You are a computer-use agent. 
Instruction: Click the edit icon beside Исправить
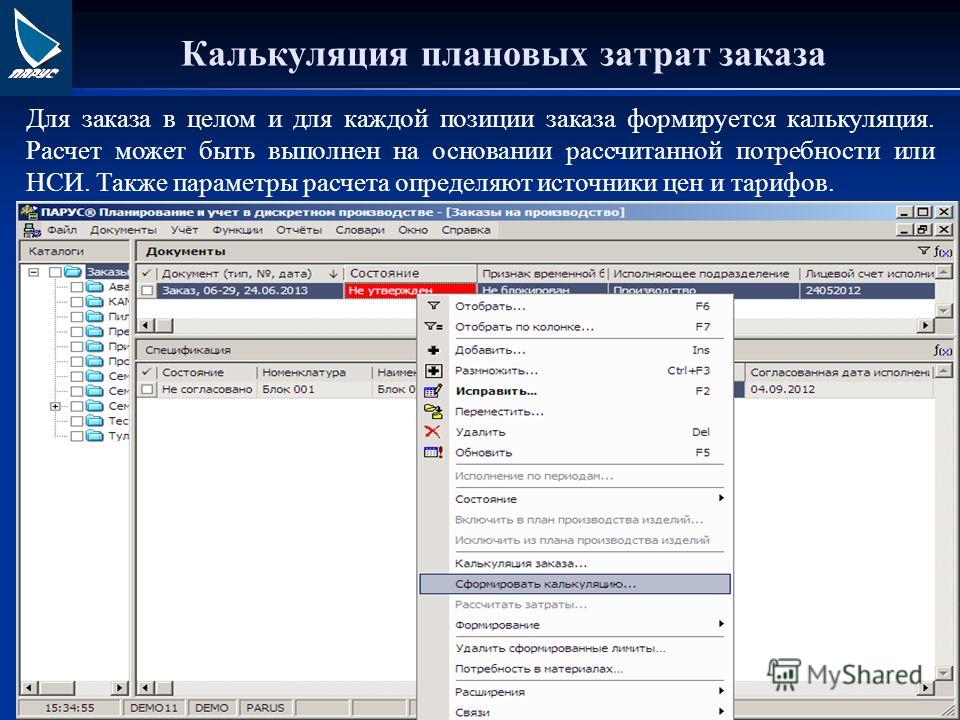click(x=433, y=391)
